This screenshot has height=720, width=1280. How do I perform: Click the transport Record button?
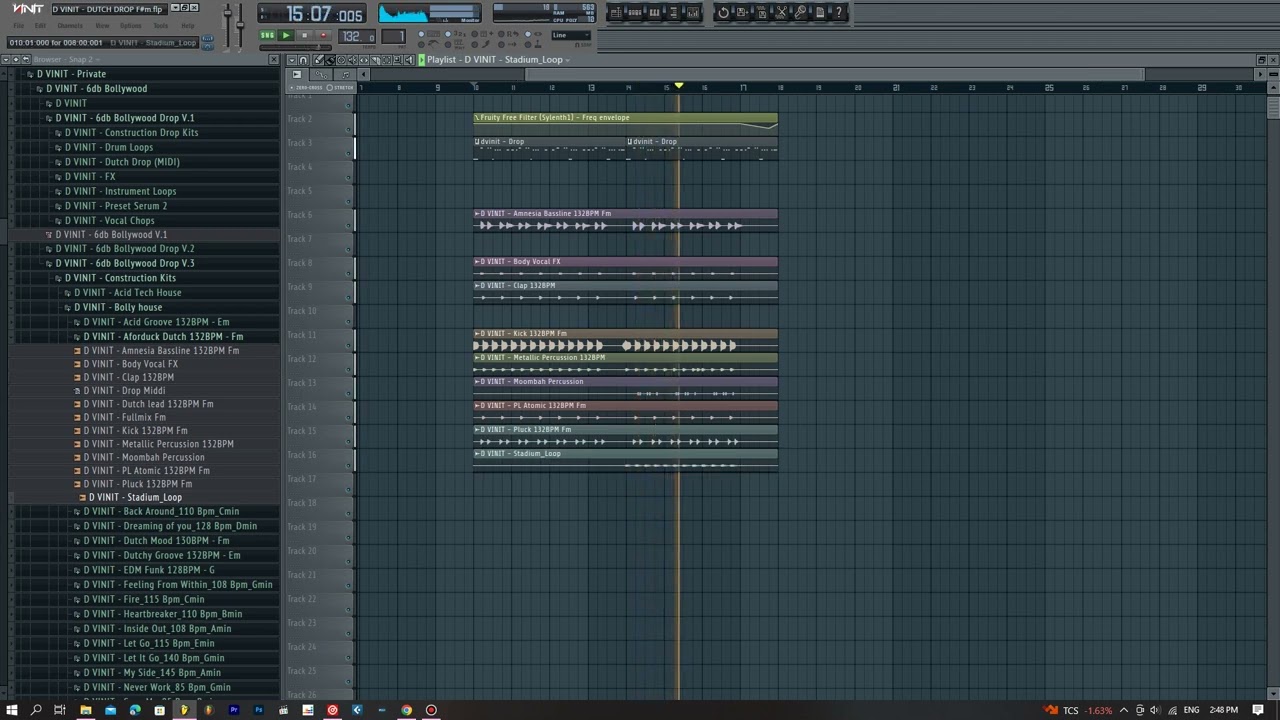tap(322, 35)
